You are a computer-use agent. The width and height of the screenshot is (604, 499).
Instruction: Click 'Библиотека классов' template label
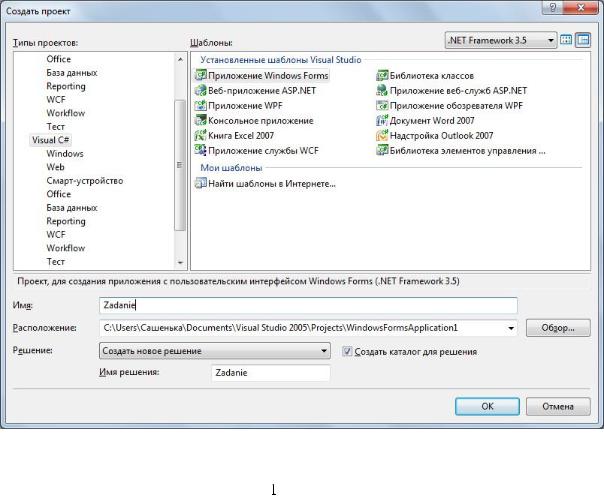[431, 76]
